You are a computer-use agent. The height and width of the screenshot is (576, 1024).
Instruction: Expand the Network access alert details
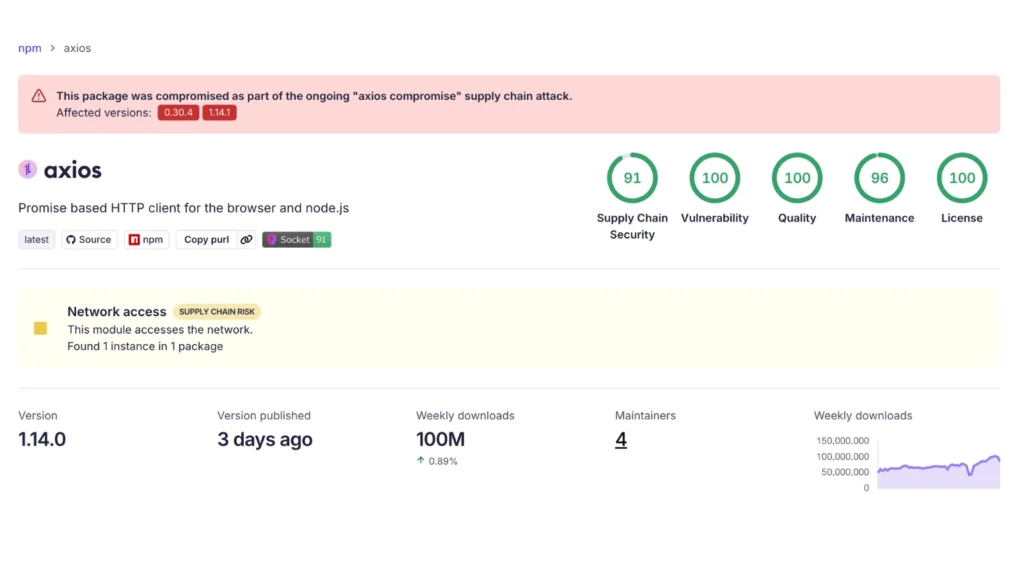pyautogui.click(x=116, y=311)
